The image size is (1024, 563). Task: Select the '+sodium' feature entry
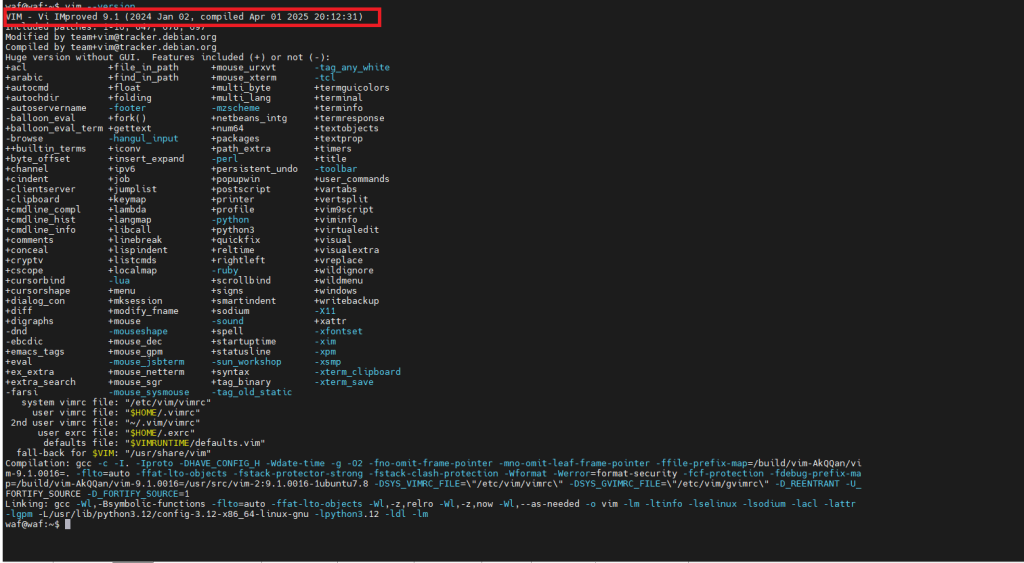(230, 311)
